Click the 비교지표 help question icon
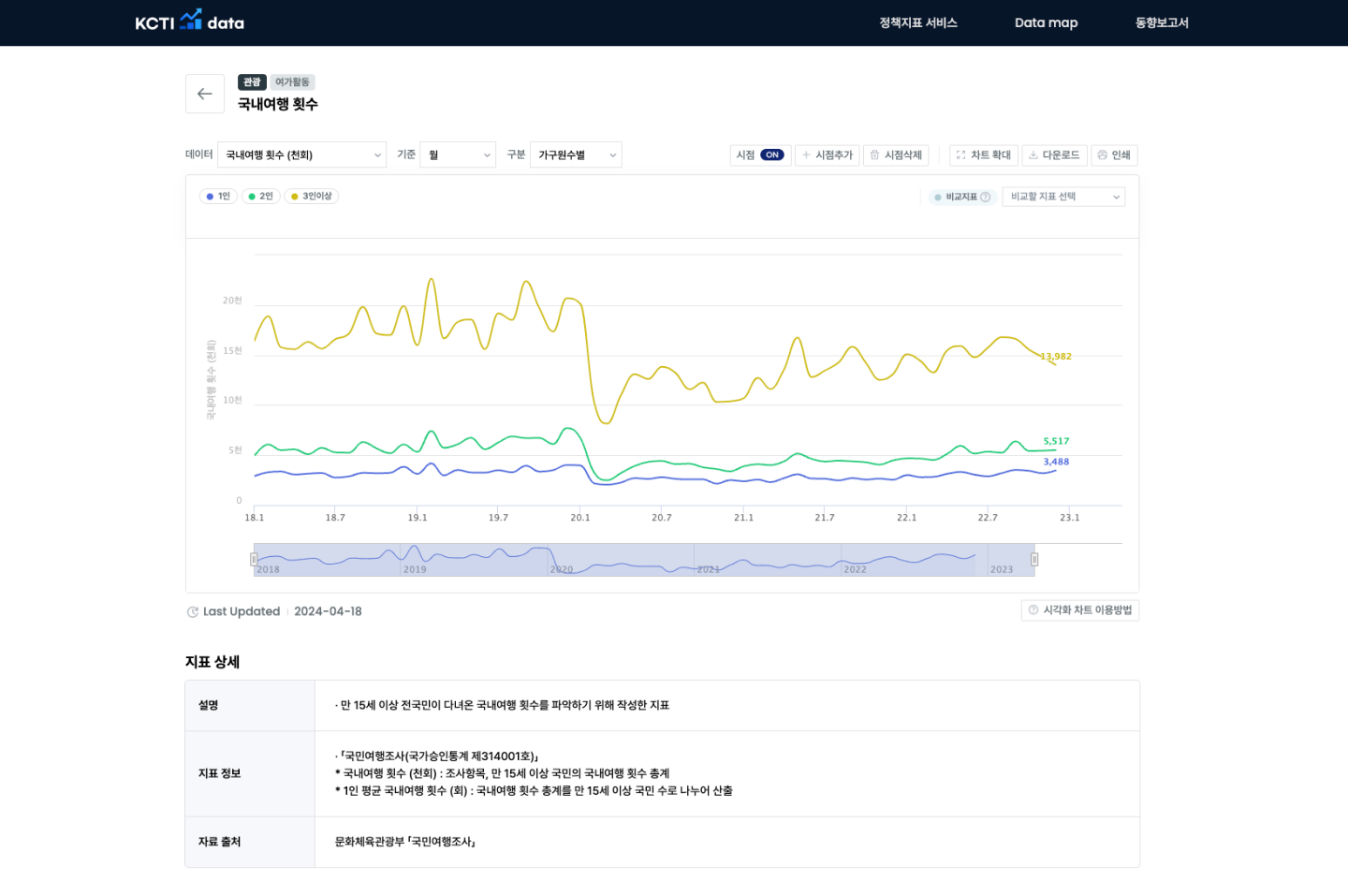 (x=985, y=197)
